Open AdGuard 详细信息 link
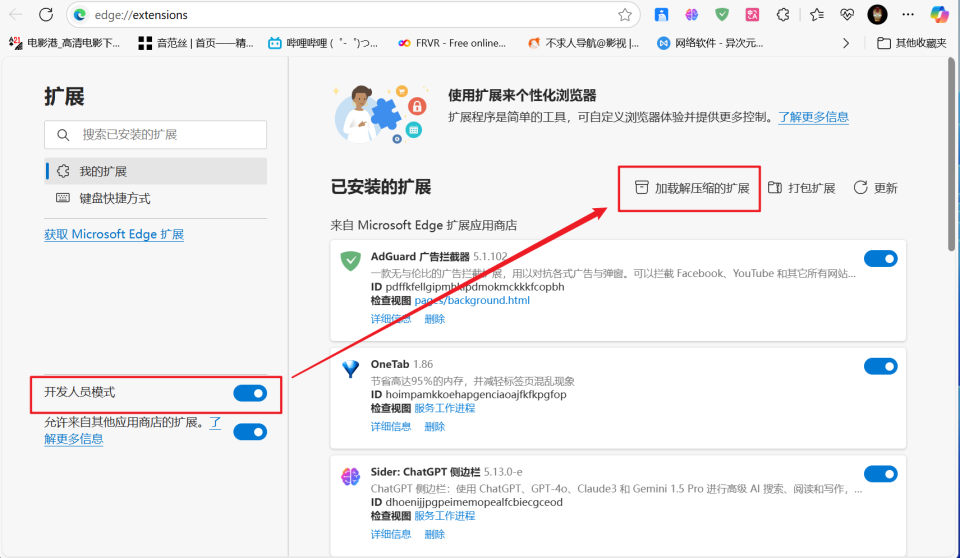 pos(391,319)
